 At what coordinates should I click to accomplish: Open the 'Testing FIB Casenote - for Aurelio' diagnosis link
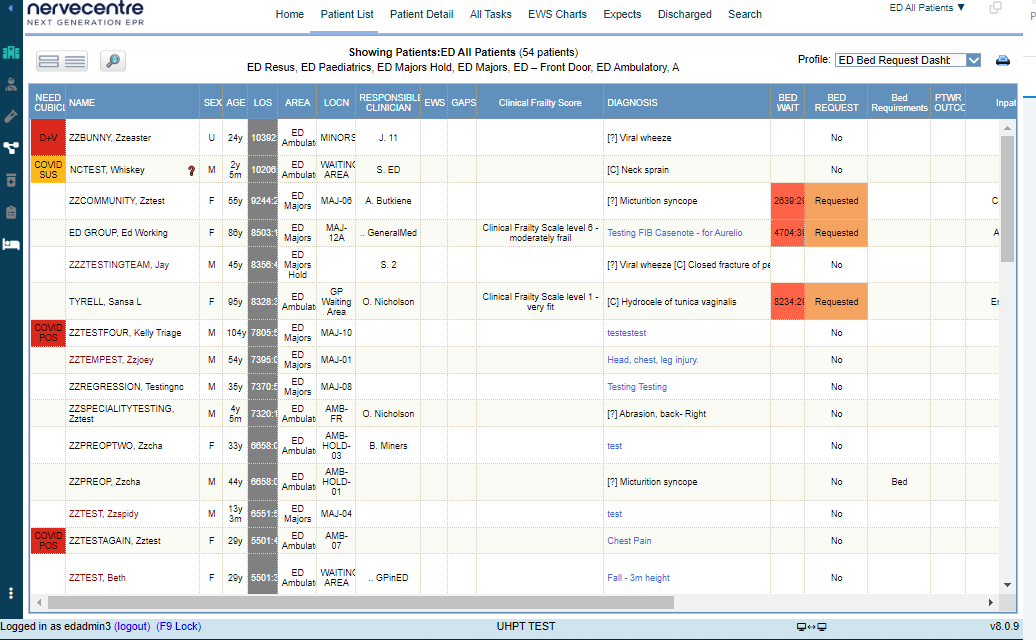point(675,232)
